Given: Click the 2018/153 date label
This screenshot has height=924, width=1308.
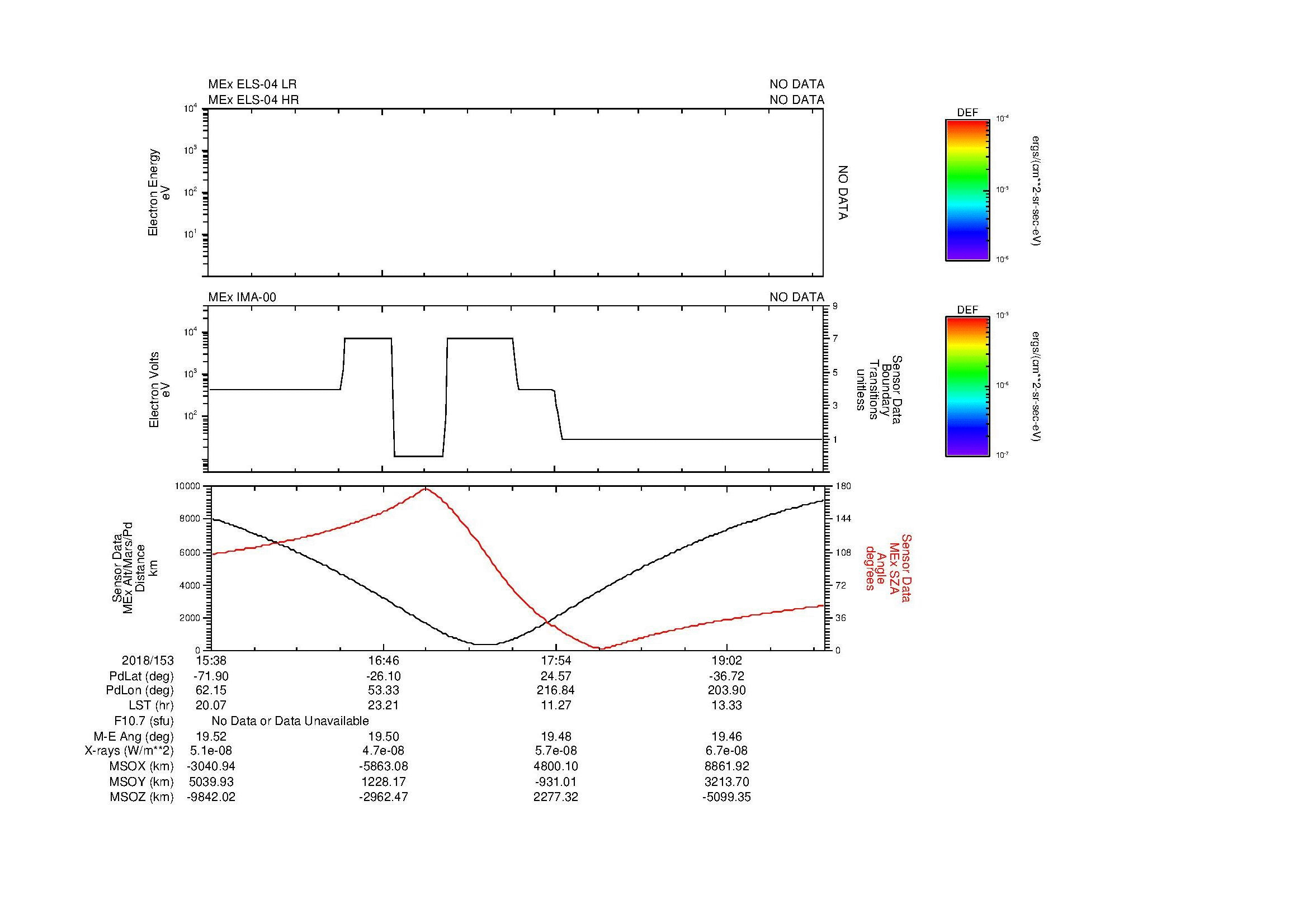Looking at the screenshot, I should (148, 660).
